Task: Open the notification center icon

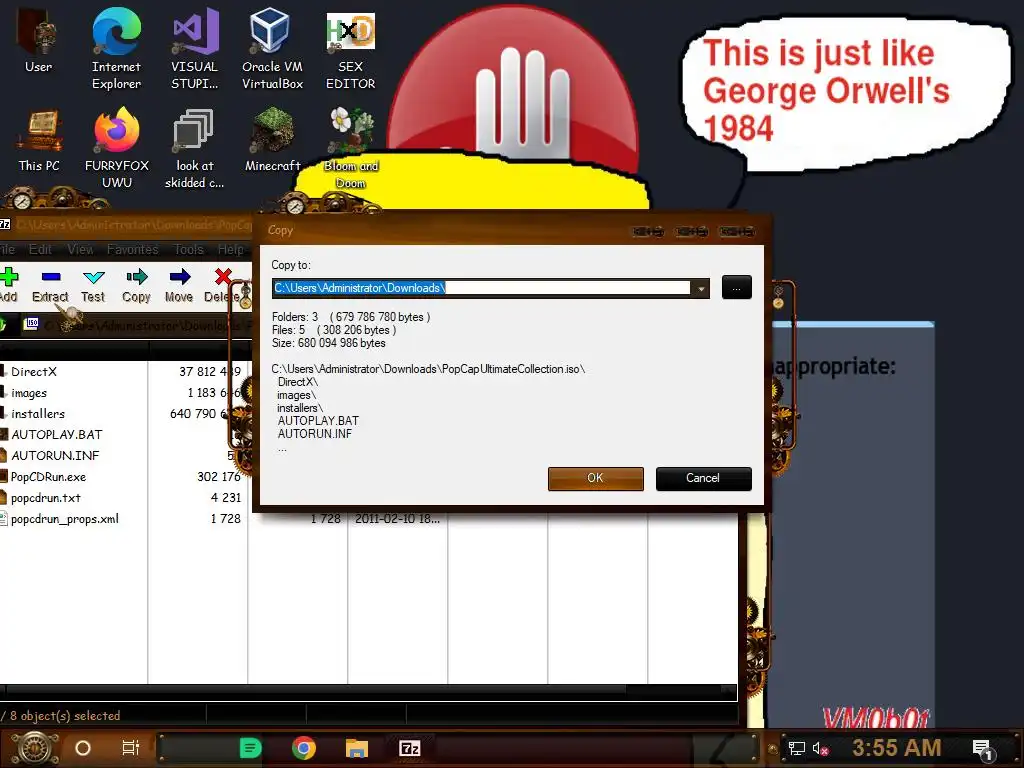Action: [982, 750]
